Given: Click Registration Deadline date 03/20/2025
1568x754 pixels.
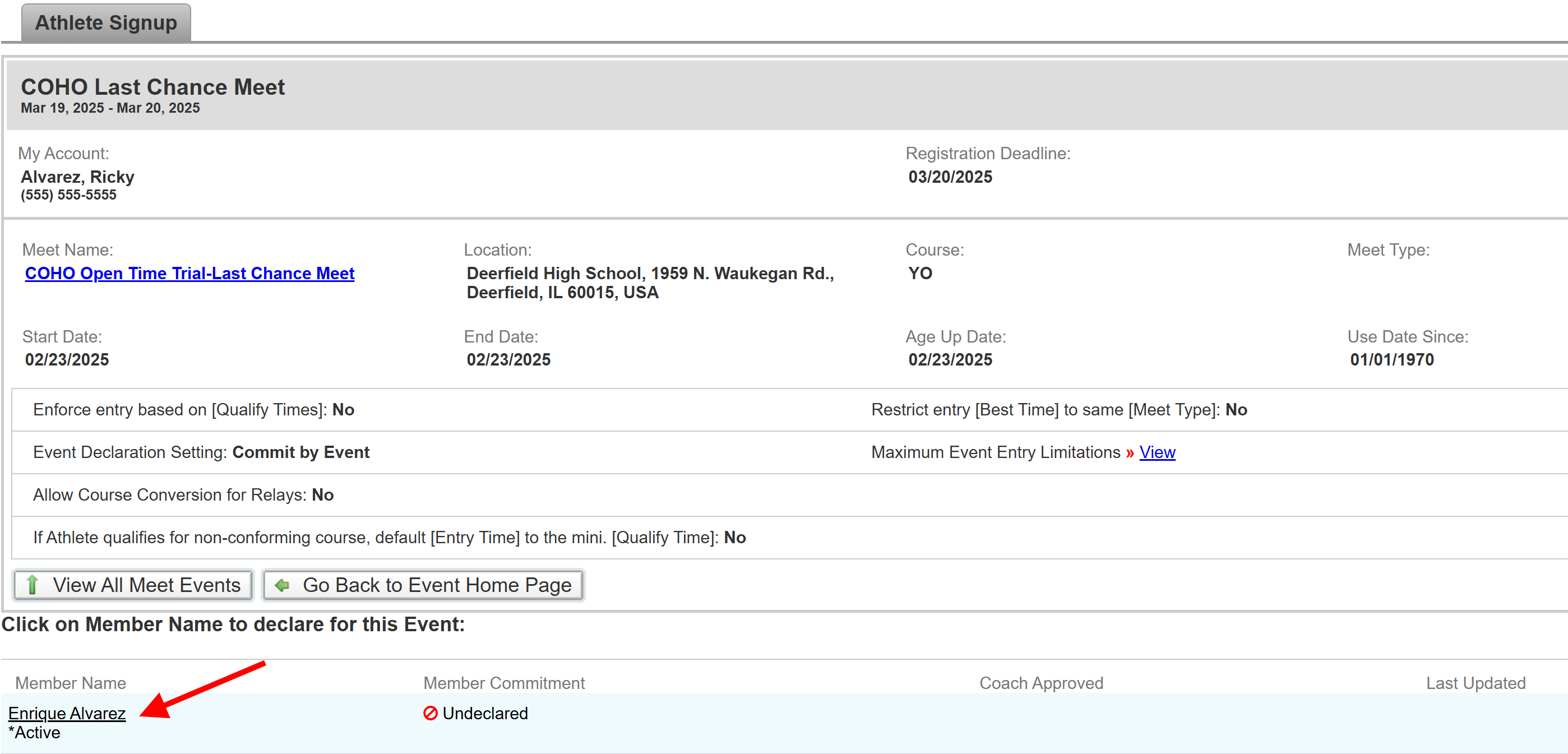Looking at the screenshot, I should (x=950, y=177).
